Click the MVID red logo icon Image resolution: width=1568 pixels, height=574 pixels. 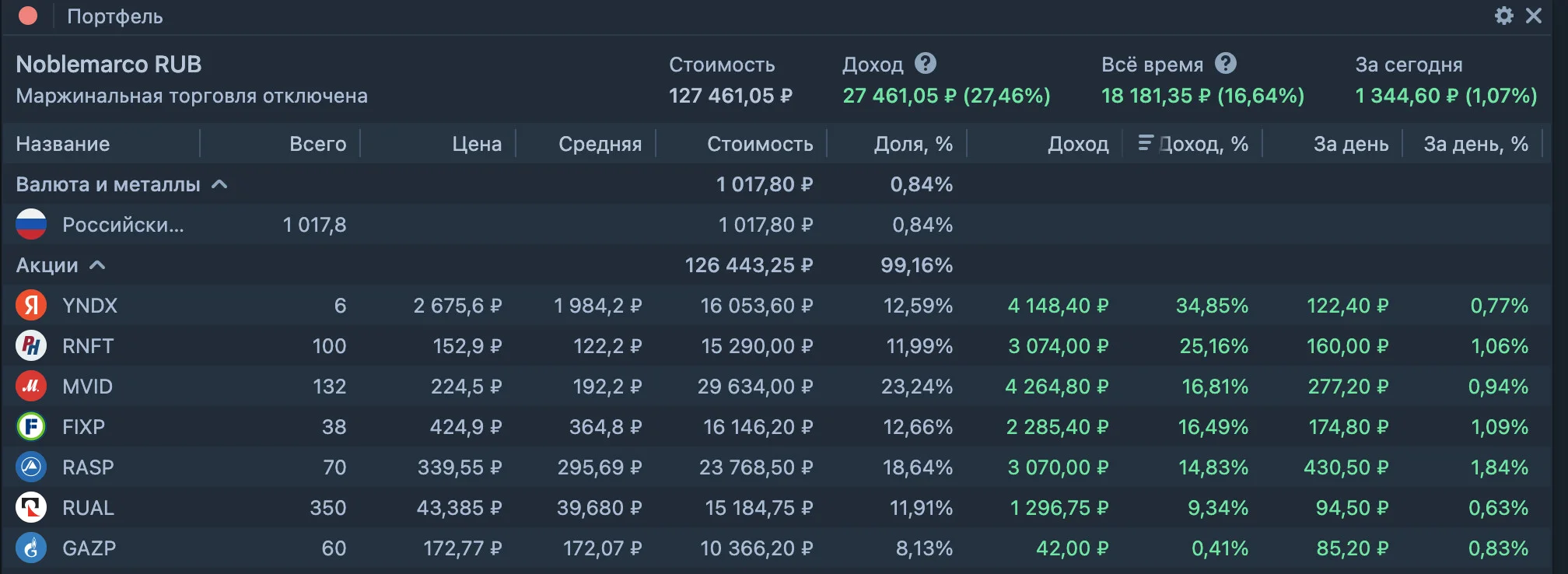click(x=31, y=387)
